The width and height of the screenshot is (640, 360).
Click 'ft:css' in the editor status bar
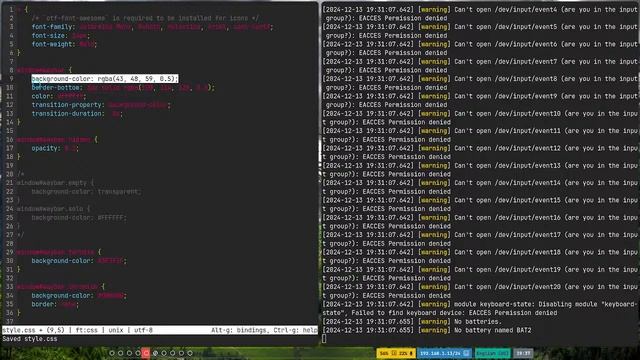click(x=87, y=330)
